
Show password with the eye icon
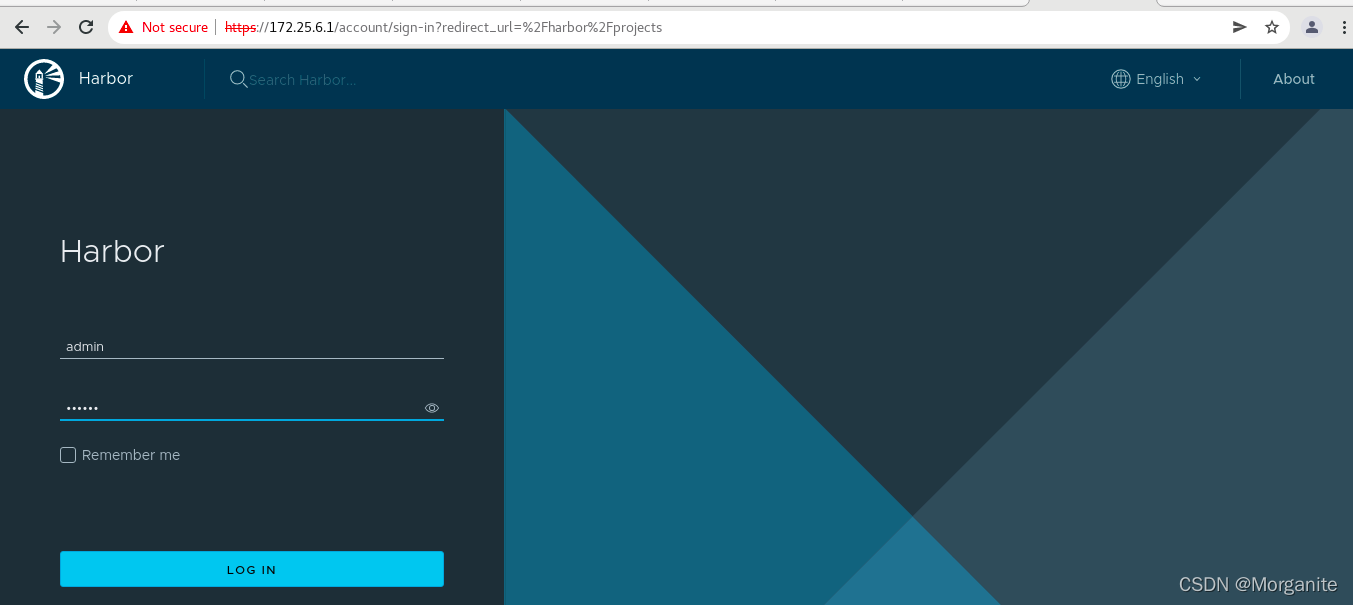[x=432, y=408]
